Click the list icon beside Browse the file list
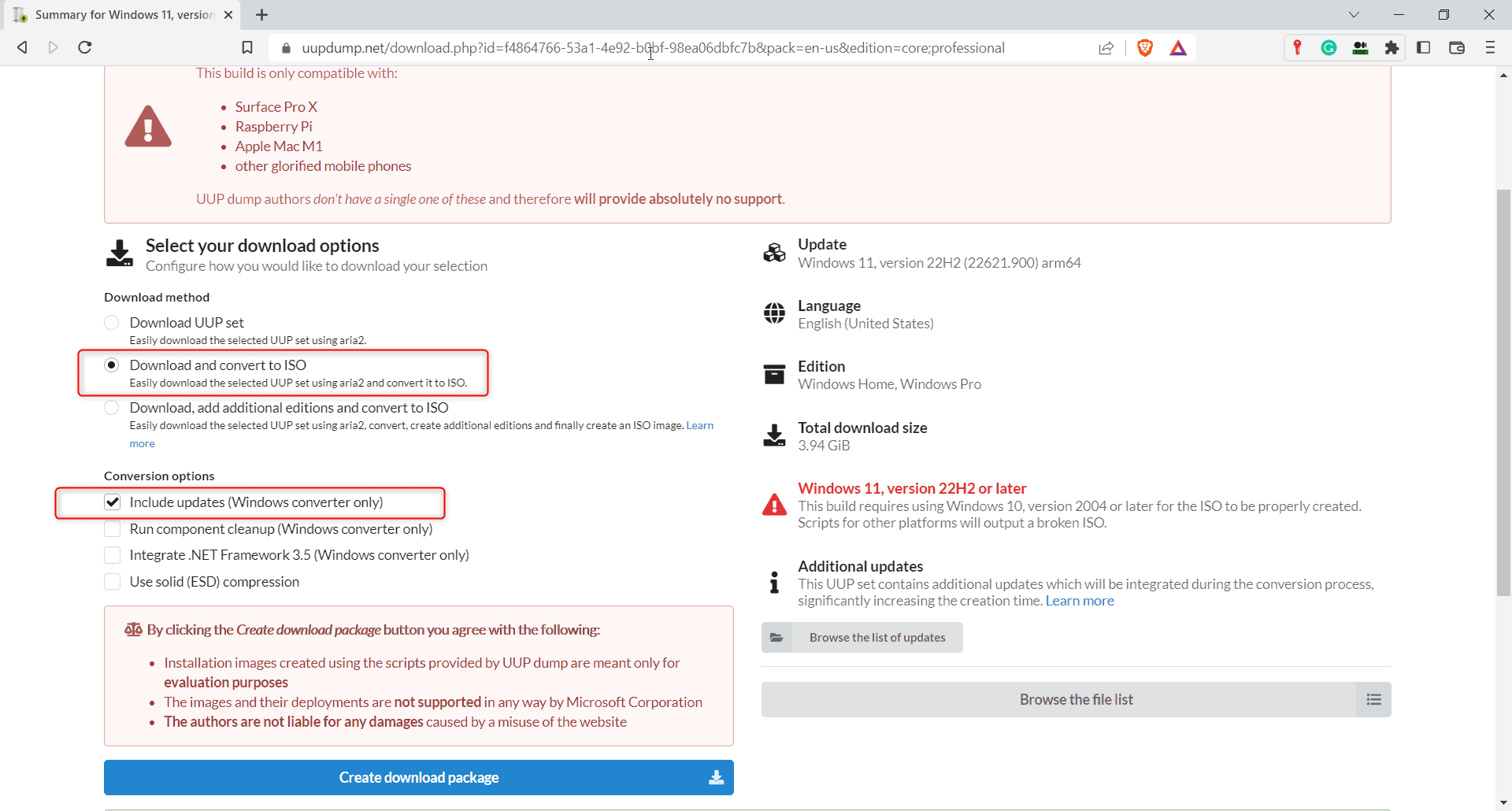Viewport: 1512px width, 811px height. (x=1373, y=699)
